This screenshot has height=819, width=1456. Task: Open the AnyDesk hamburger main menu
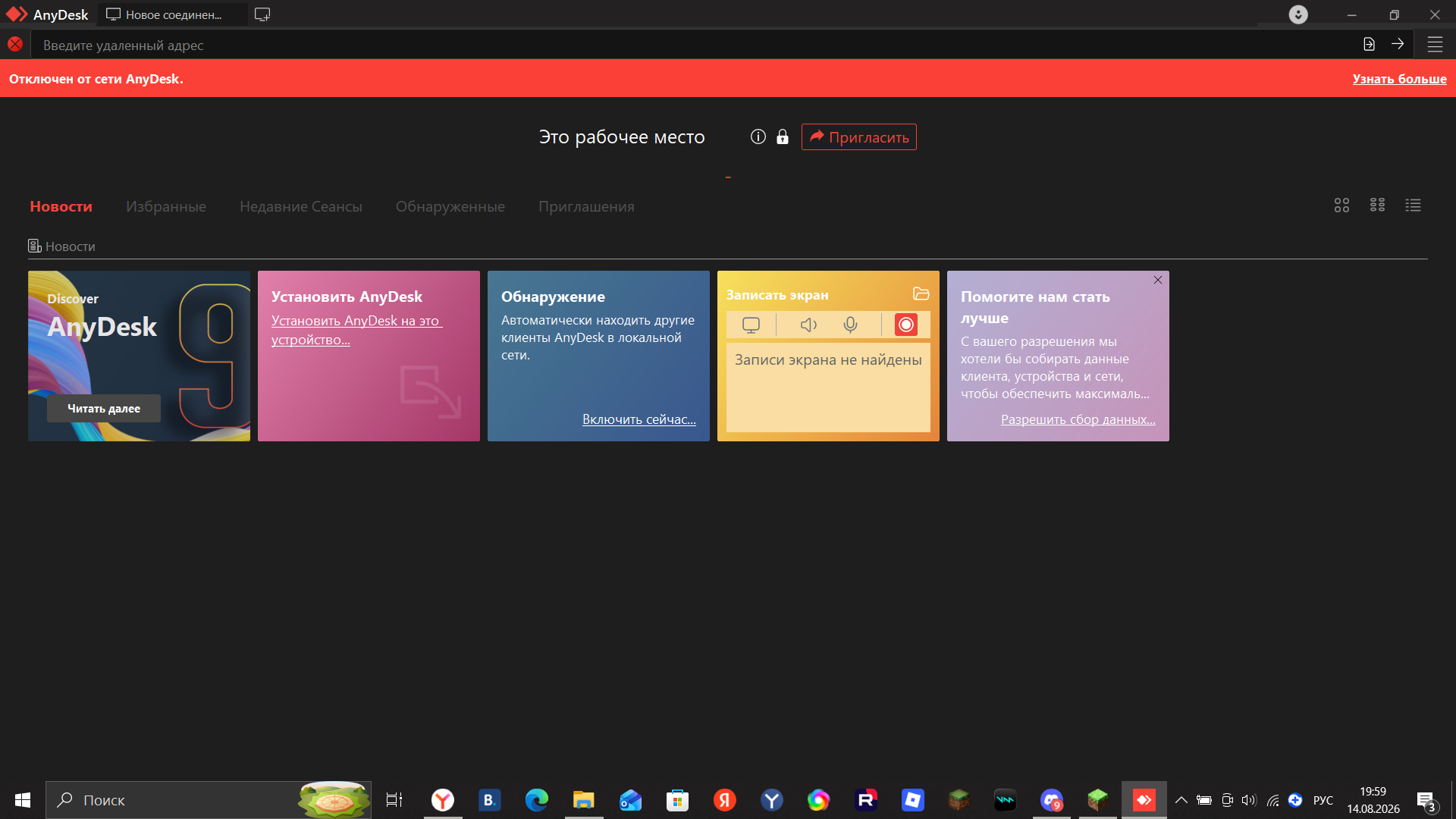tap(1435, 45)
